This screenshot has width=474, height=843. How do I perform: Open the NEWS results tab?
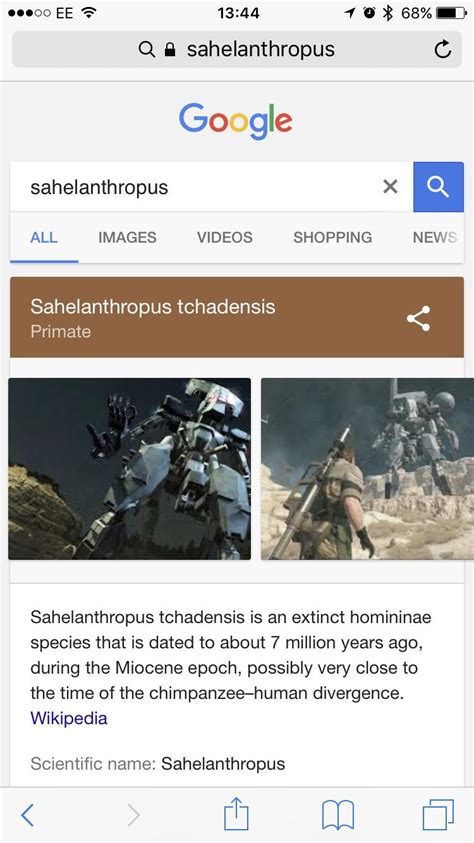(x=435, y=237)
